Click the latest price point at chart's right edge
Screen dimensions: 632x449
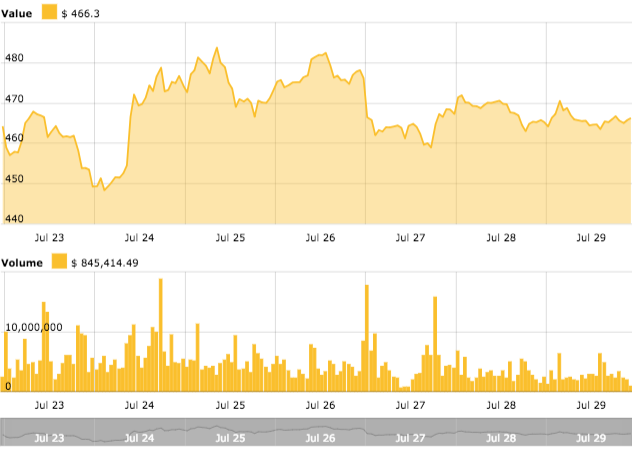tap(629, 119)
